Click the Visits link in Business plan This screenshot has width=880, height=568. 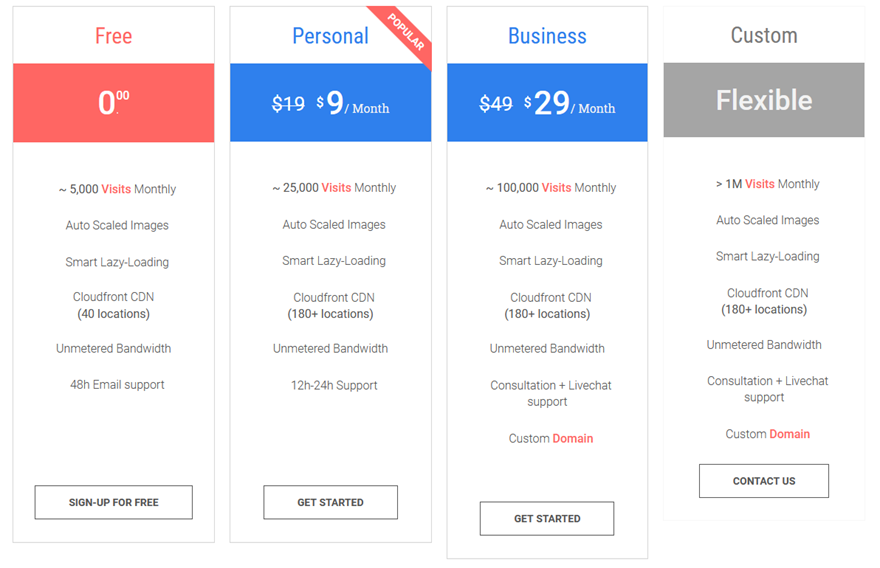(556, 187)
